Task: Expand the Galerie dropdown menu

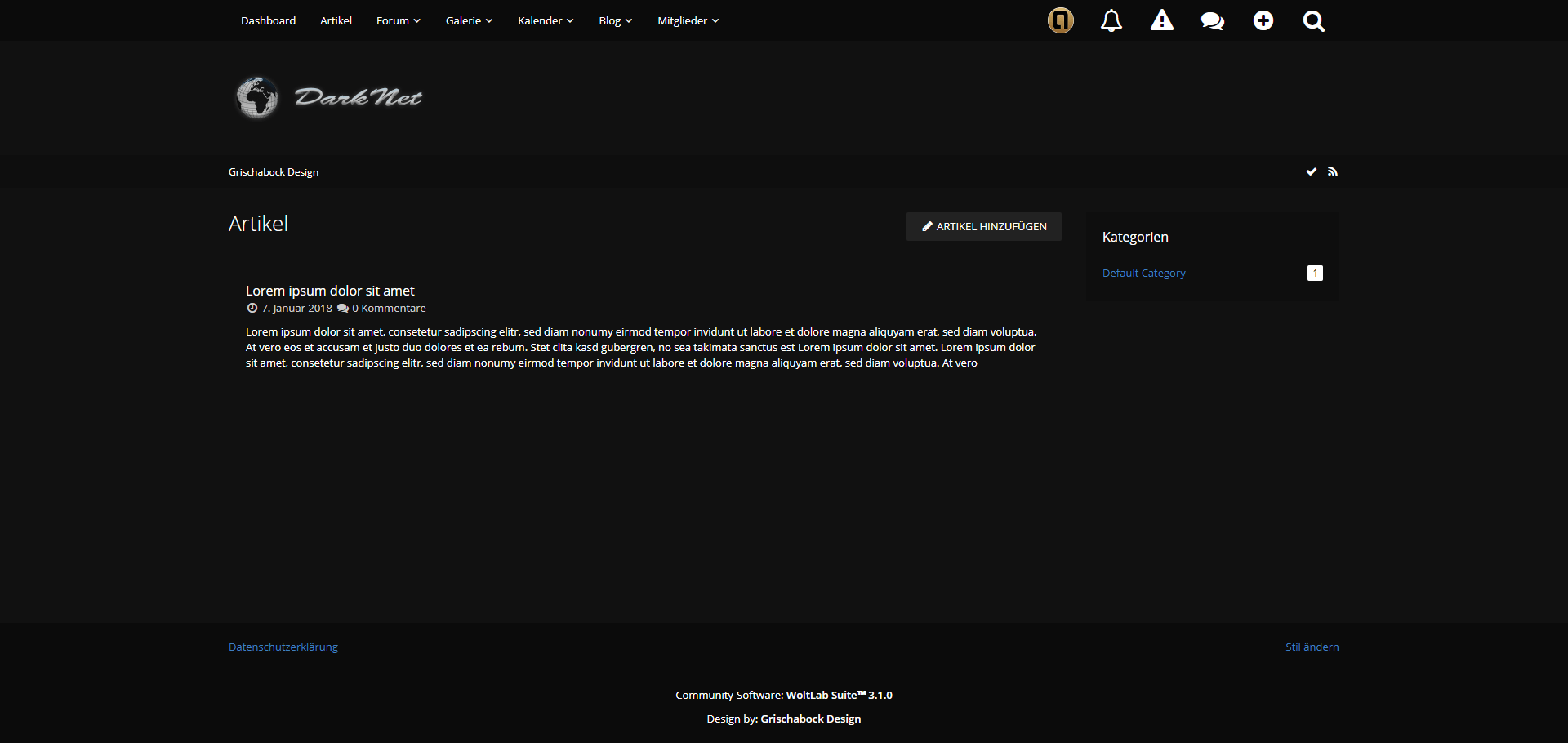Action: [469, 20]
